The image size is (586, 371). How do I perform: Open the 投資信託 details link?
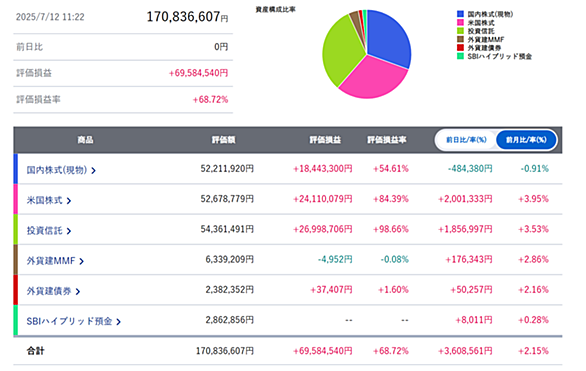[44, 231]
